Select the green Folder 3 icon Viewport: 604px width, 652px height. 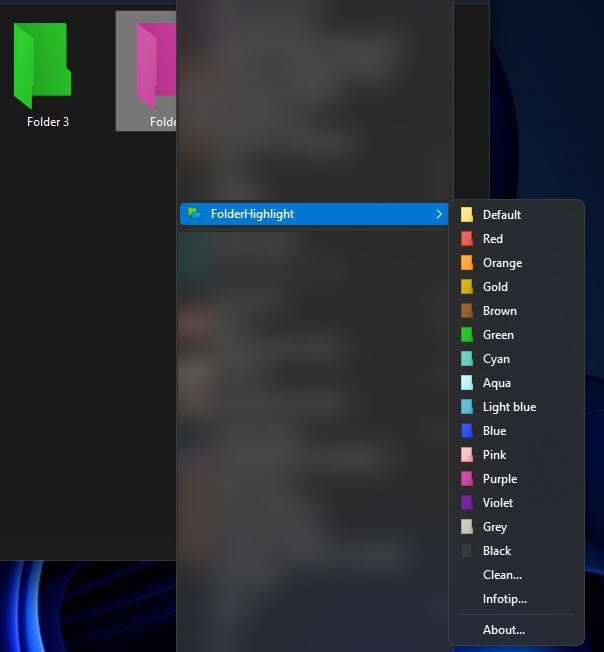tap(42, 65)
